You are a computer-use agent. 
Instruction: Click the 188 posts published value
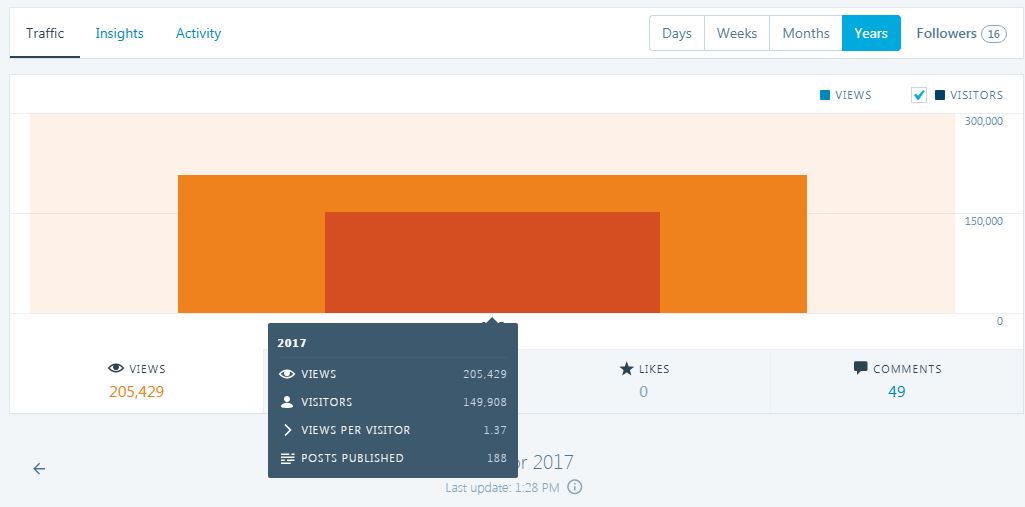497,458
